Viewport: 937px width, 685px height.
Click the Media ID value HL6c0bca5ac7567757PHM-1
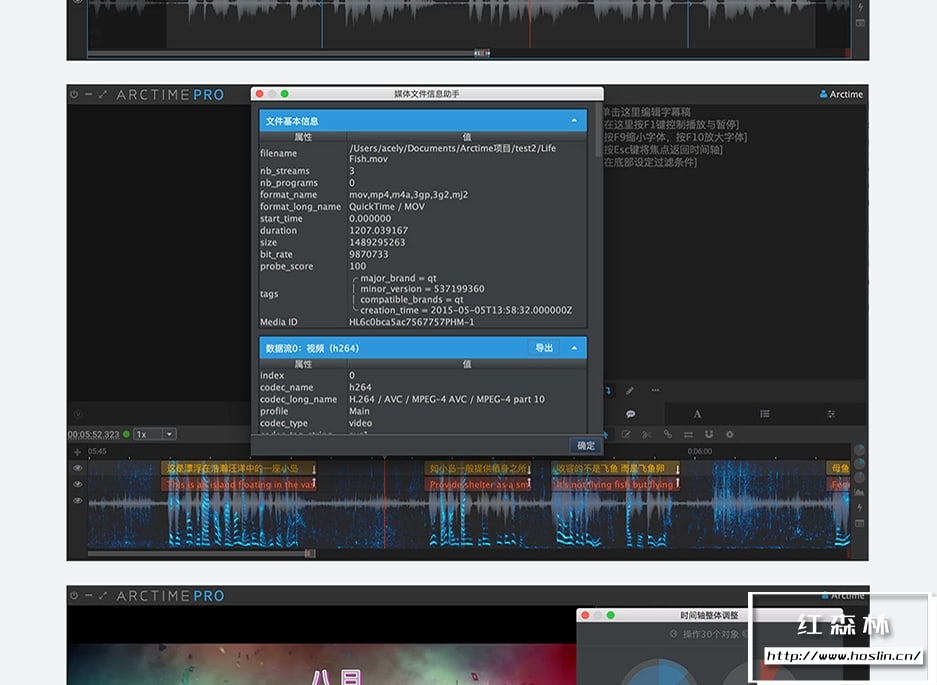[412, 322]
